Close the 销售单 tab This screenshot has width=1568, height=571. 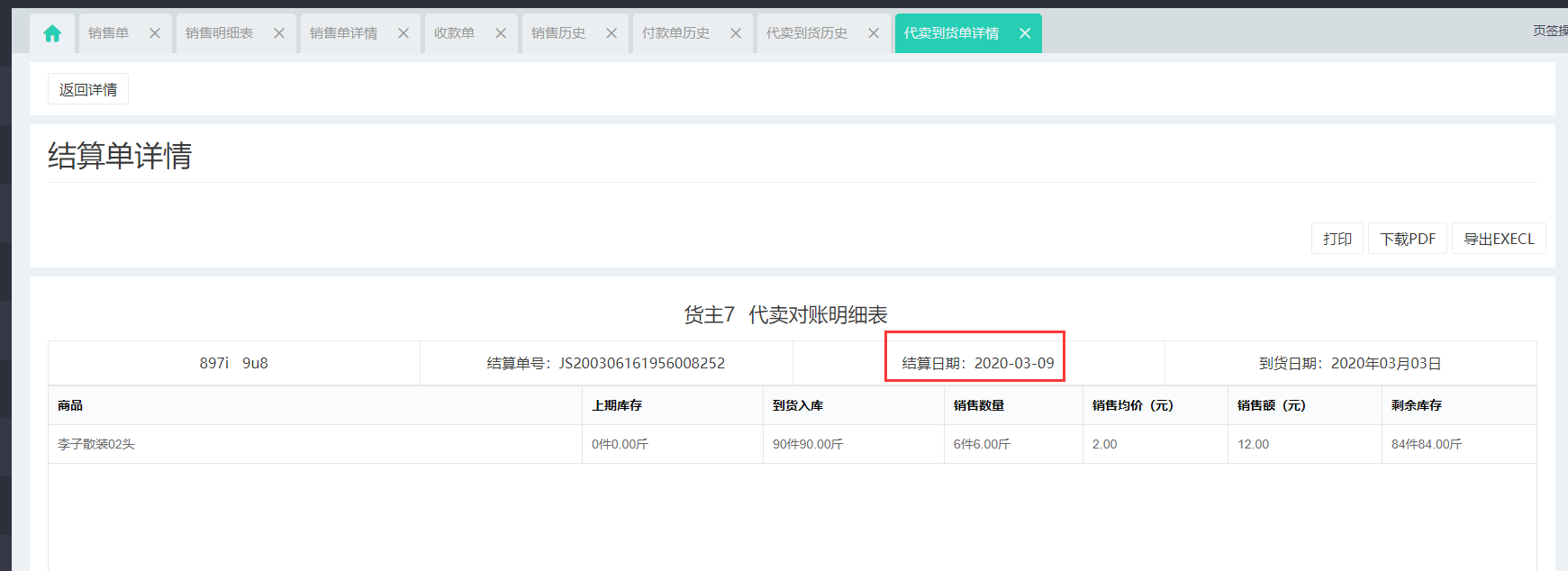155,33
